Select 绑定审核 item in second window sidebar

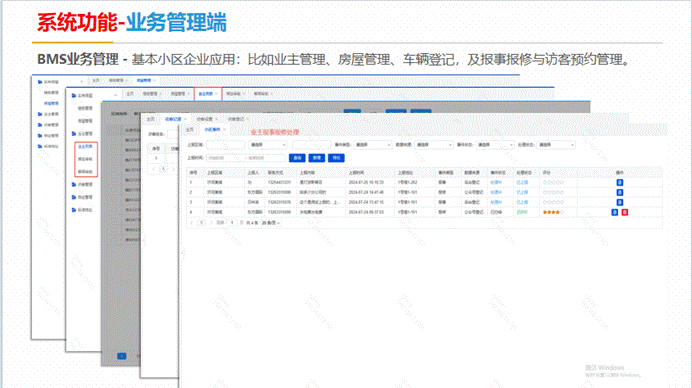click(x=85, y=159)
